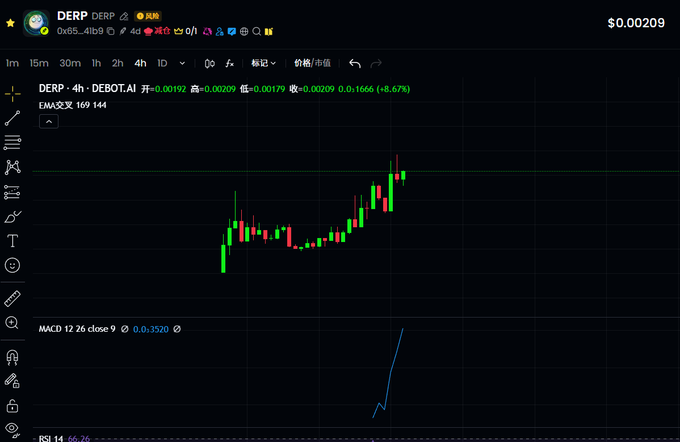Open the yellow book guide icon
The height and width of the screenshot is (442, 680).
[x=269, y=31]
